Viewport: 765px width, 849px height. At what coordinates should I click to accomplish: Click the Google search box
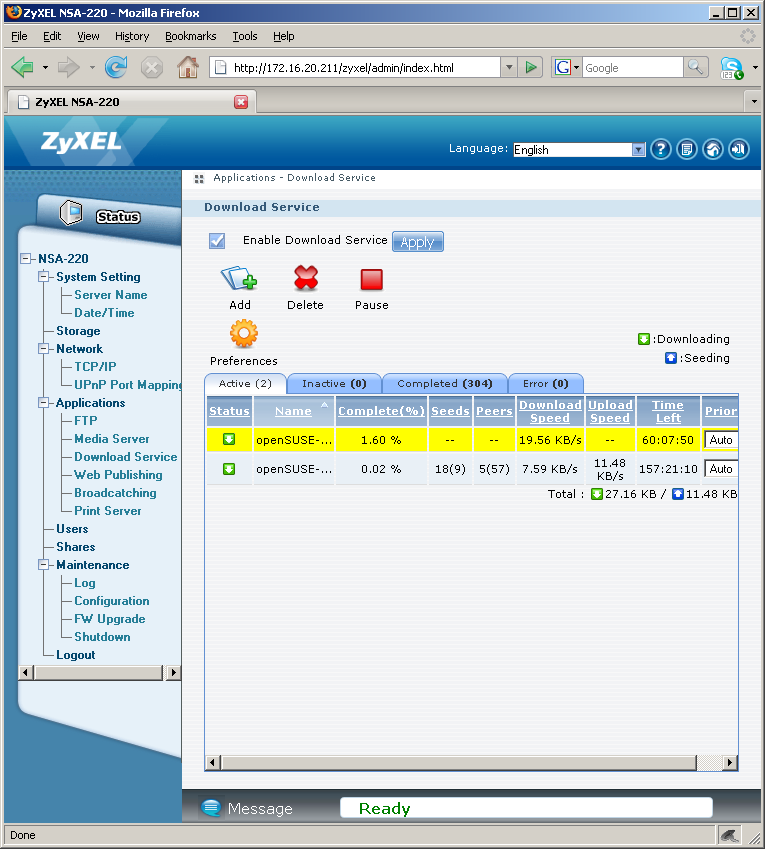pyautogui.click(x=632, y=68)
